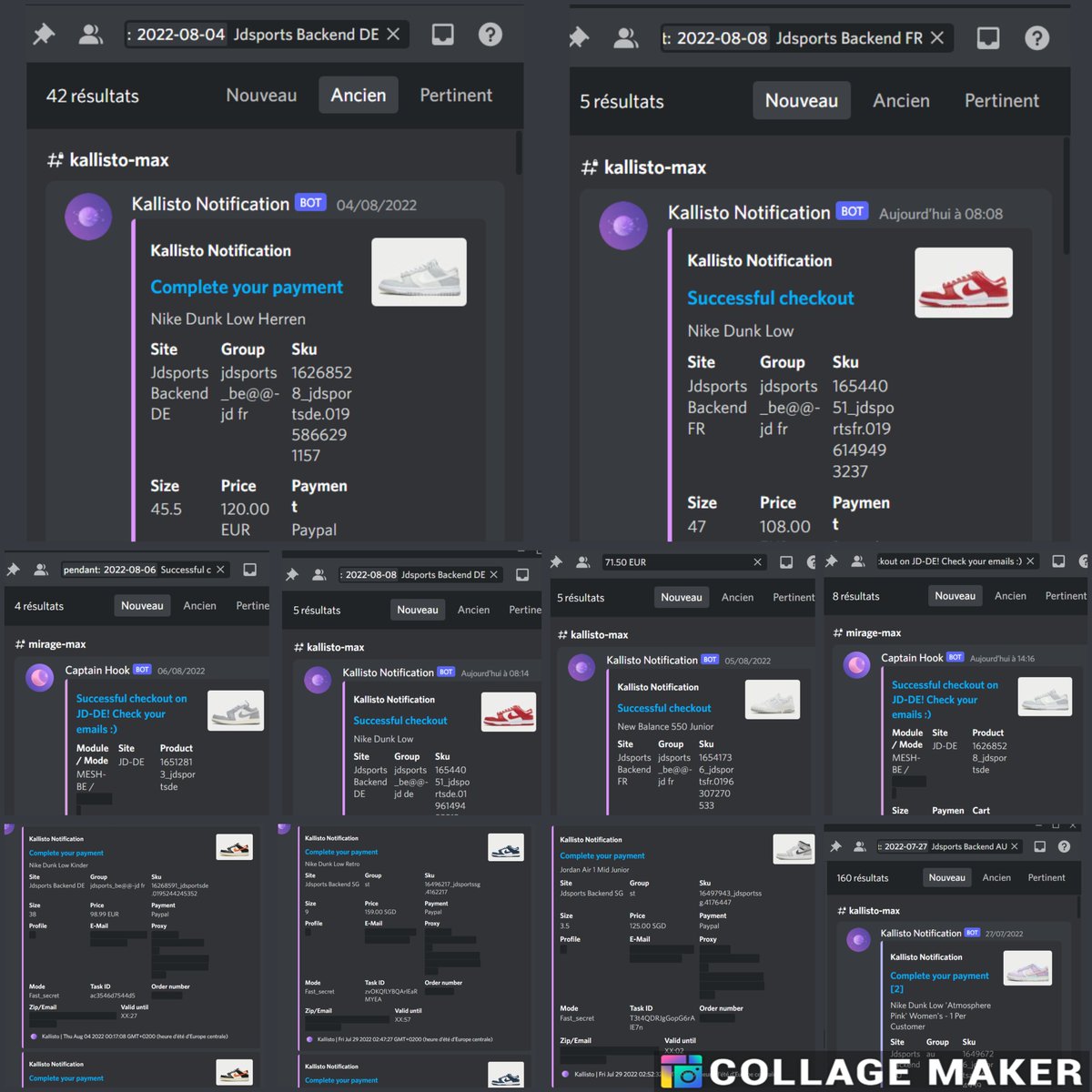Open Captain Hook avatar on the 06/08/2022 message
1092x1092 pixels.
tap(40, 678)
